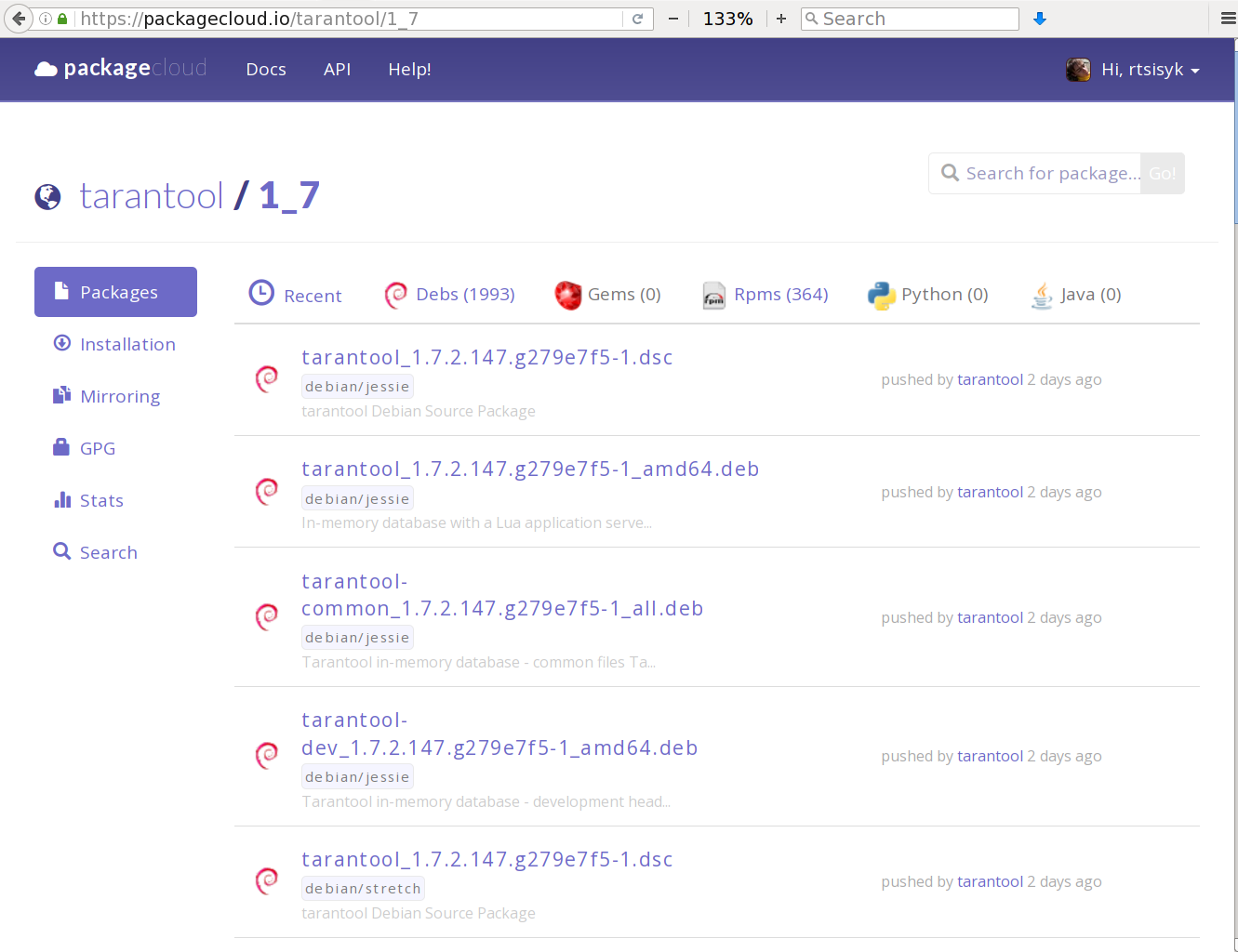
Task: Click the debian/stretch distro tag
Action: pos(363,889)
